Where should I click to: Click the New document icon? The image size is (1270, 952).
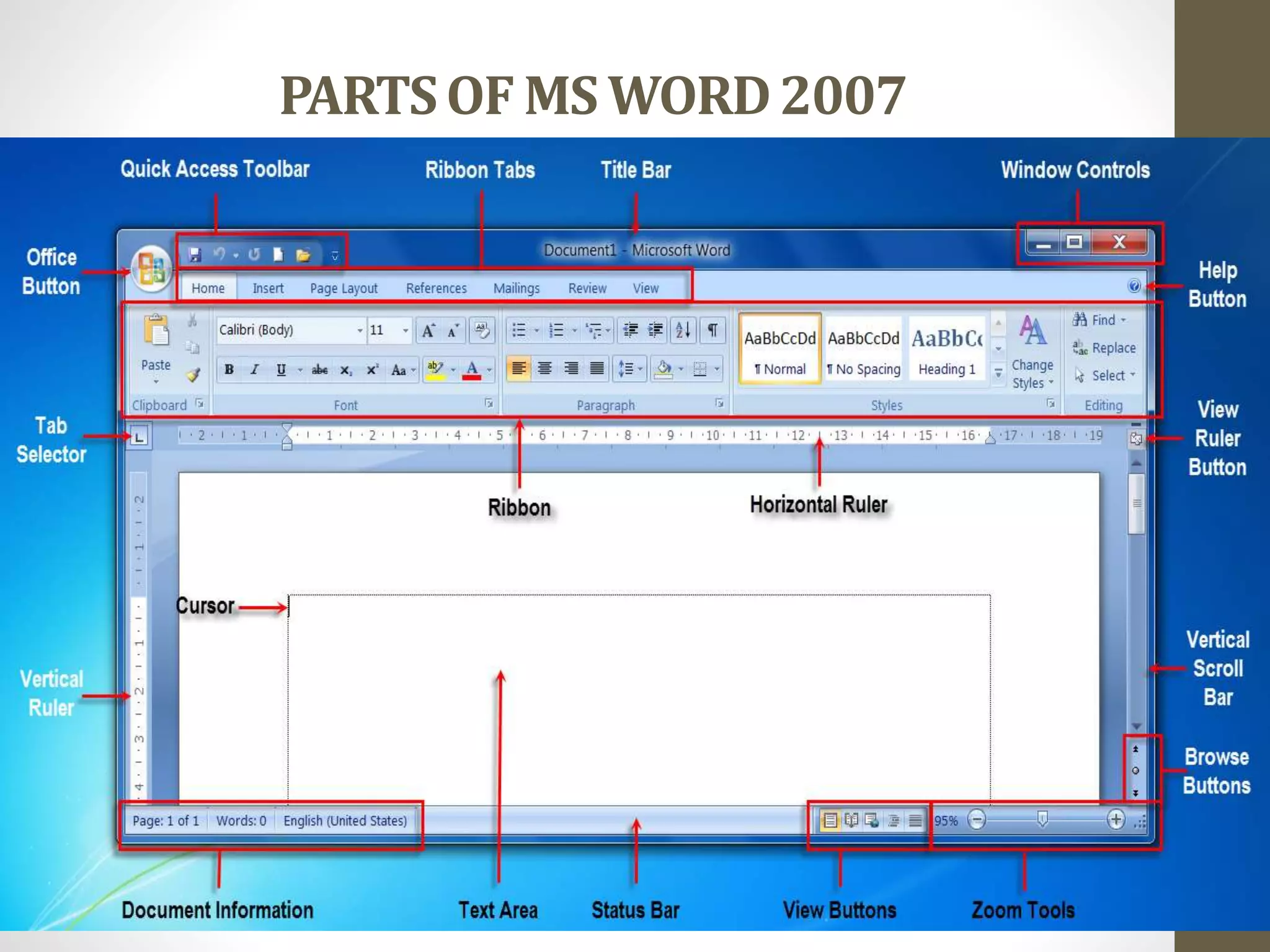coord(278,255)
